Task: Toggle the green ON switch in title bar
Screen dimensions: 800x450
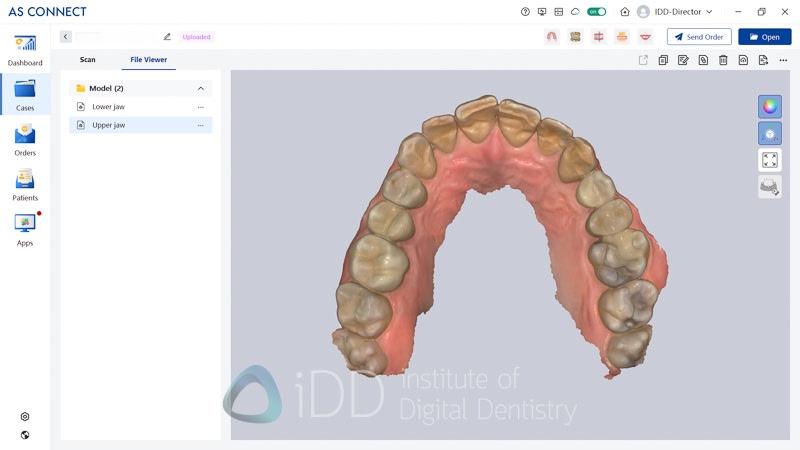Action: pos(597,12)
